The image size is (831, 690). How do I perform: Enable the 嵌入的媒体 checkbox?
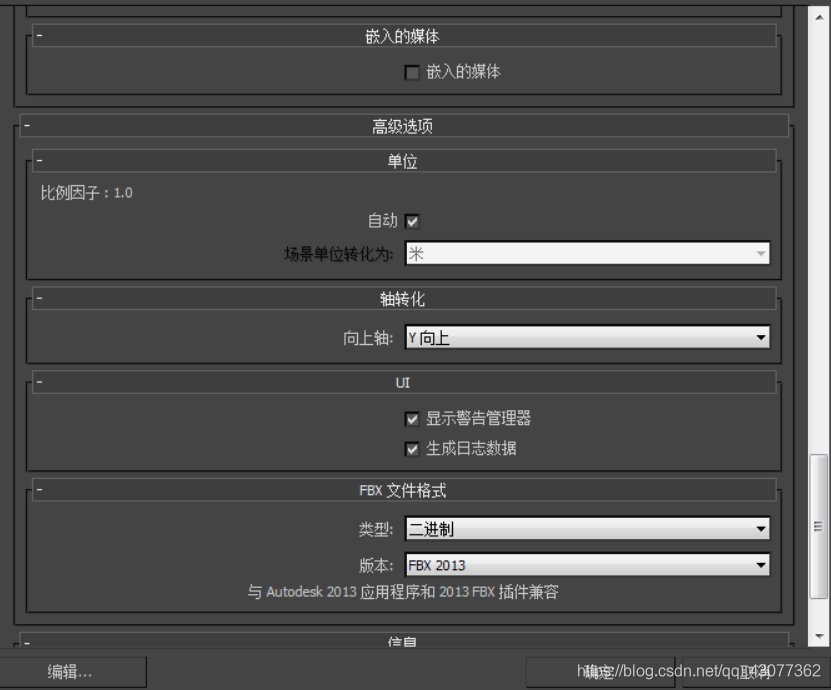tap(412, 73)
